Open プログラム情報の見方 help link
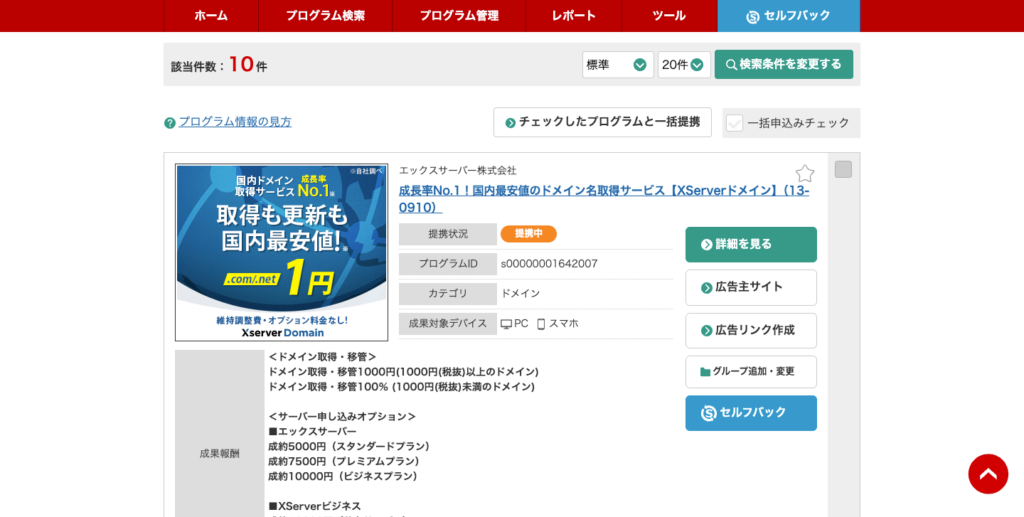 click(x=235, y=122)
